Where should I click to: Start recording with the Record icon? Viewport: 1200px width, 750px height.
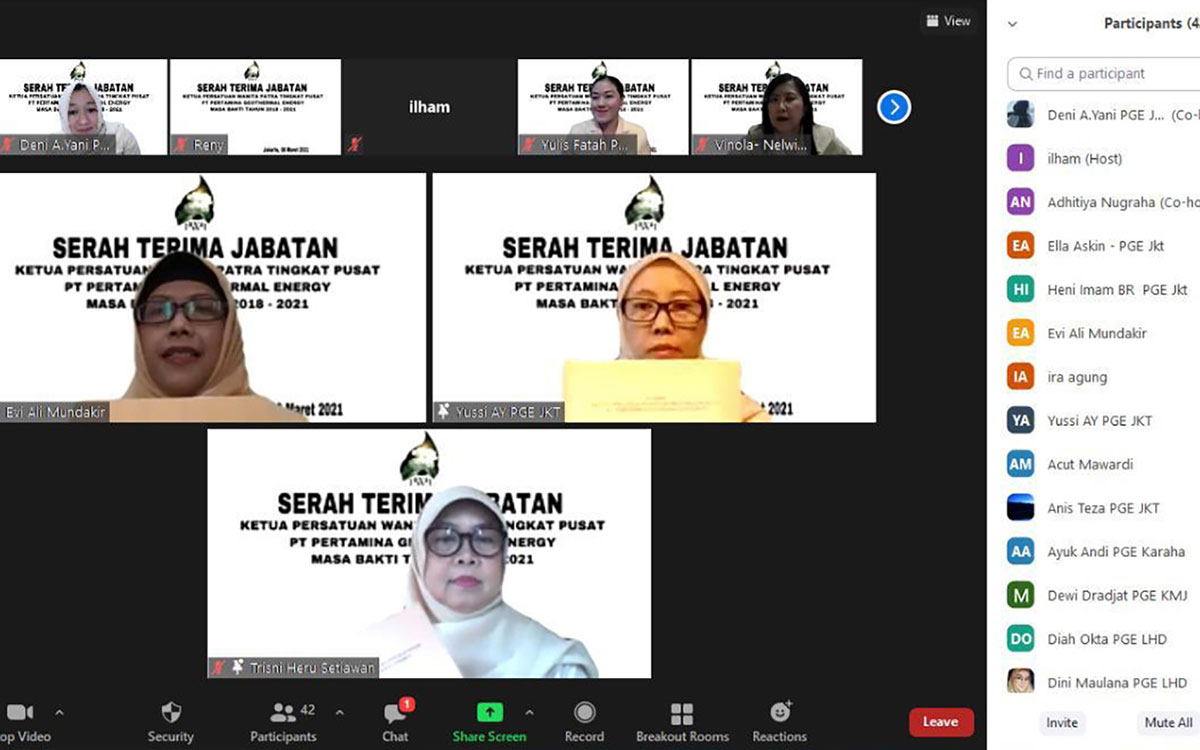point(584,713)
